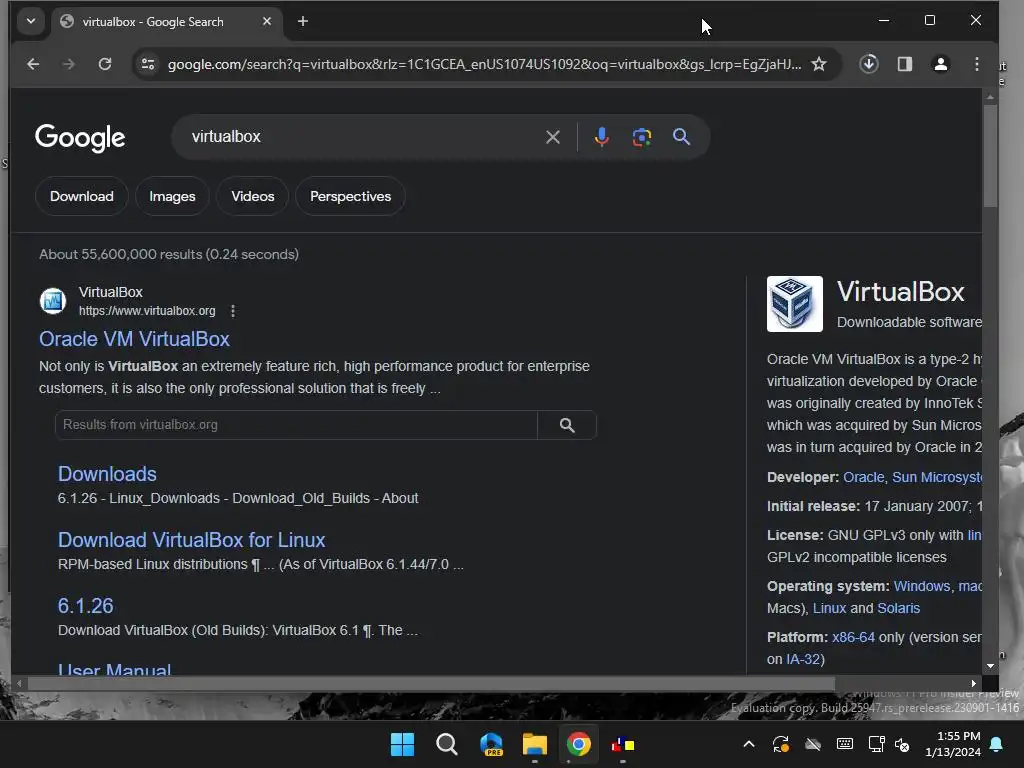Image resolution: width=1024 pixels, height=768 pixels.
Task: Click the vertical scrollbar thumb
Action: [990, 155]
